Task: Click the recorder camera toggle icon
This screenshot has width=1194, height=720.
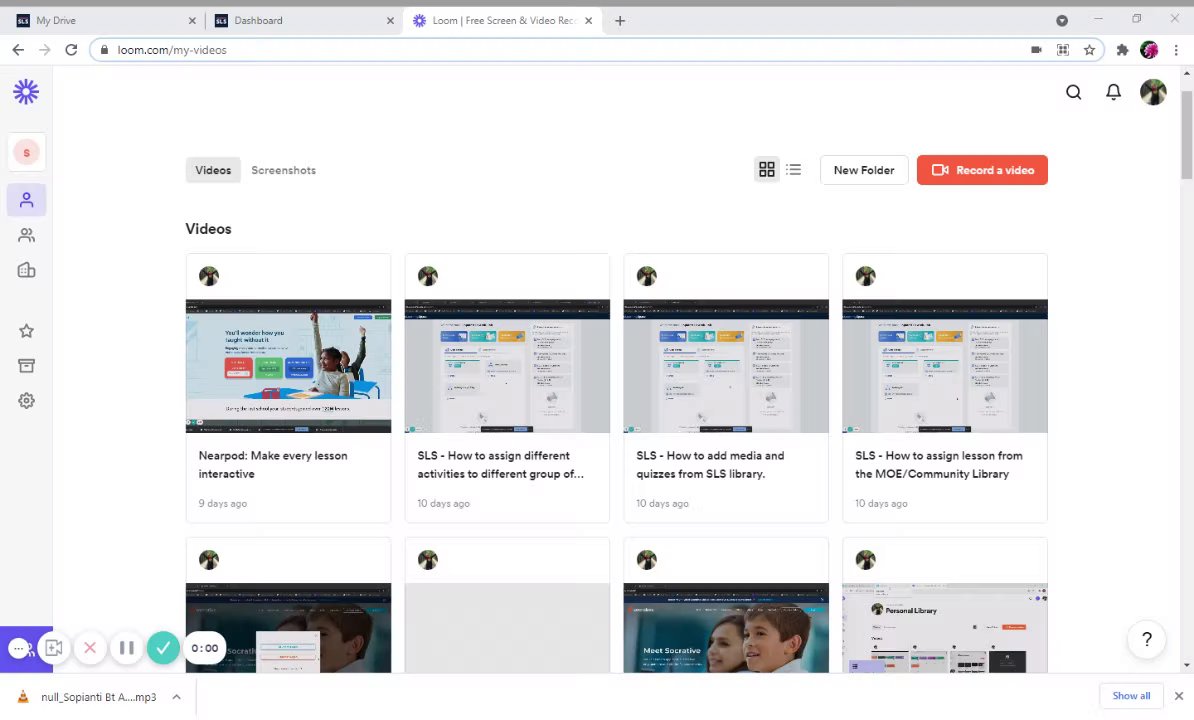Action: [x=53, y=648]
